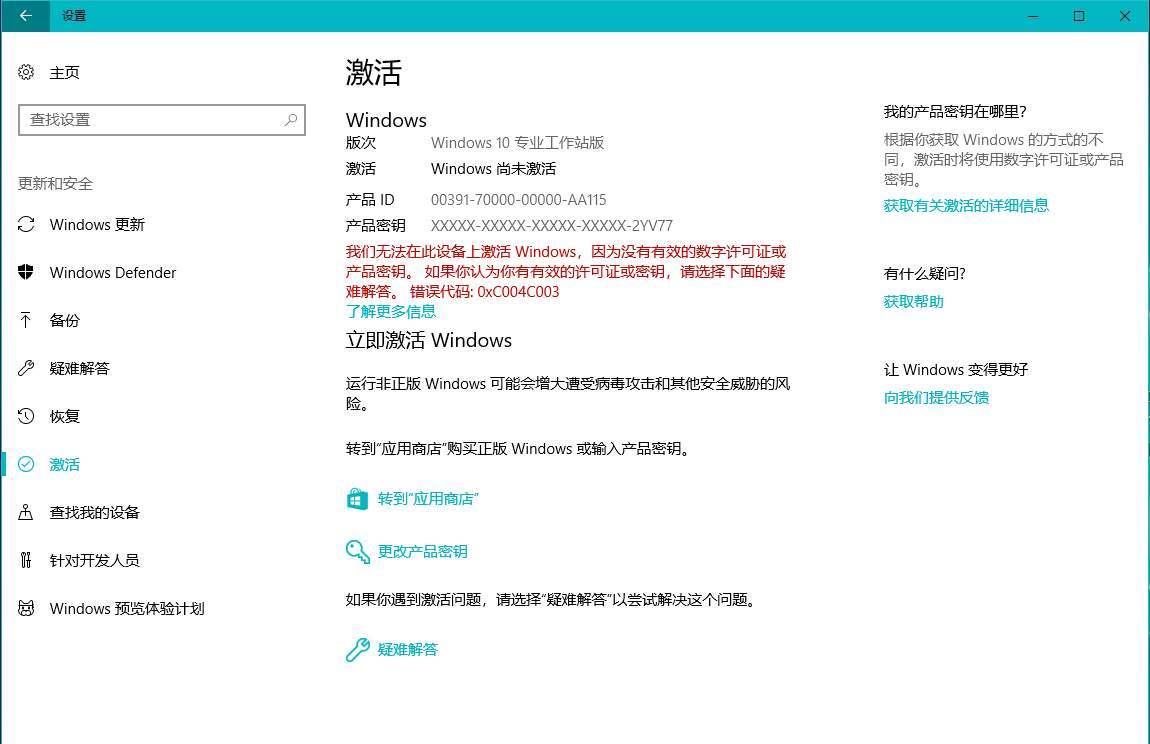The image size is (1150, 744).
Task: Click the gear icon next to 主页
Action: coord(26,72)
